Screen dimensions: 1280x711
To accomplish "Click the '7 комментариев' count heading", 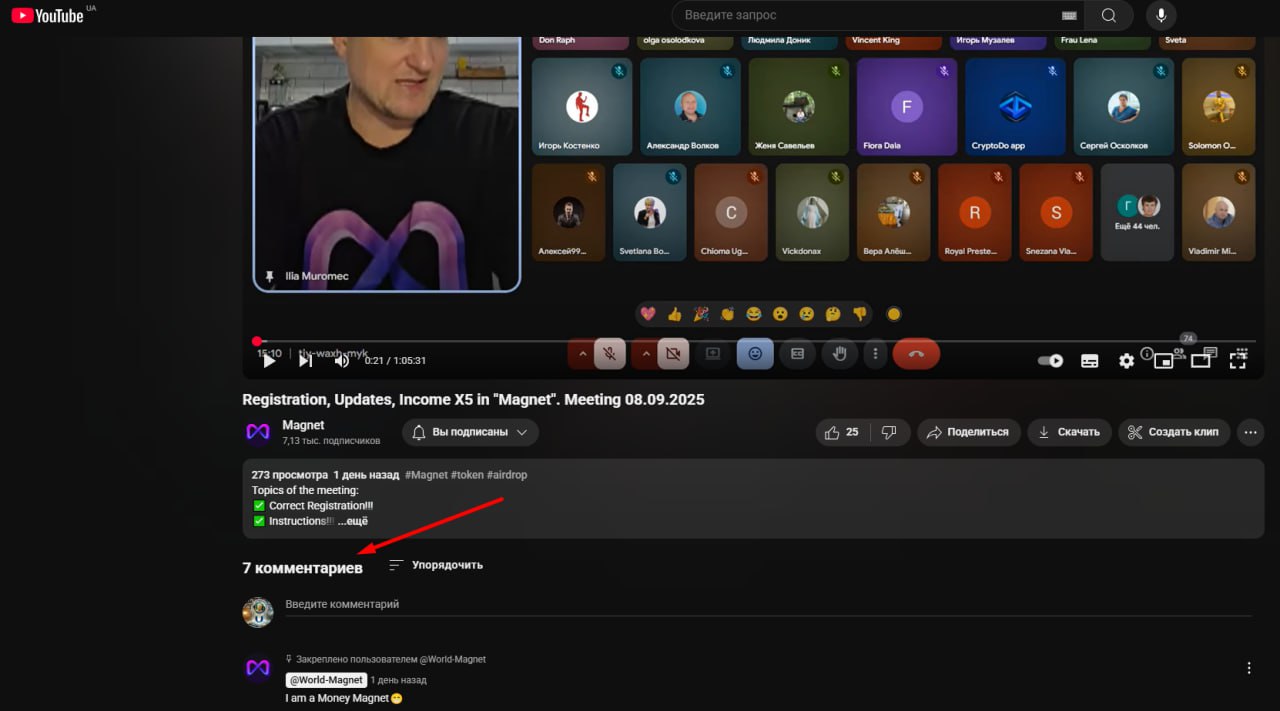I will click(x=302, y=568).
